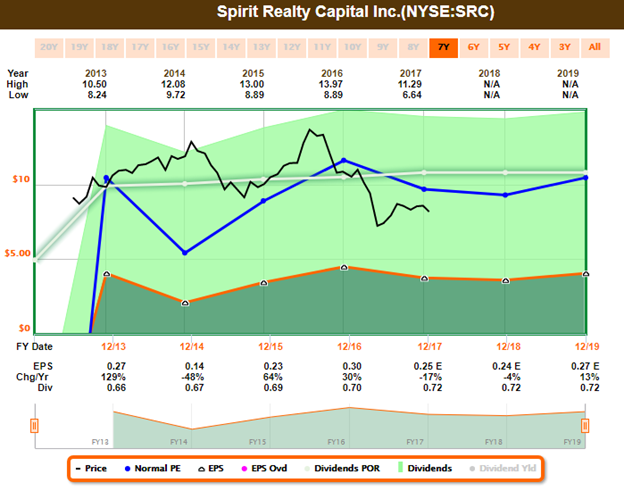Click the 12/14 Normal PE blue point
This screenshot has height=491, width=624.
tap(185, 253)
